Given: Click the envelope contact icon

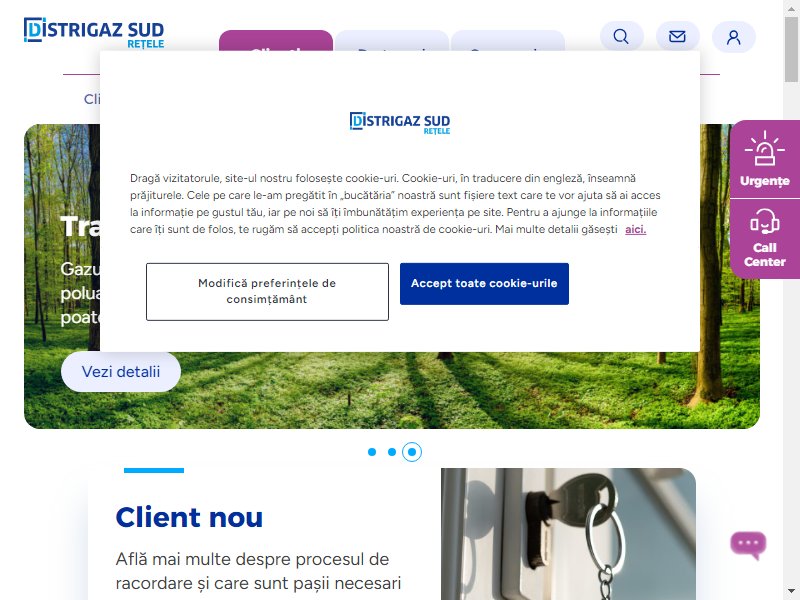Looking at the screenshot, I should (x=677, y=37).
